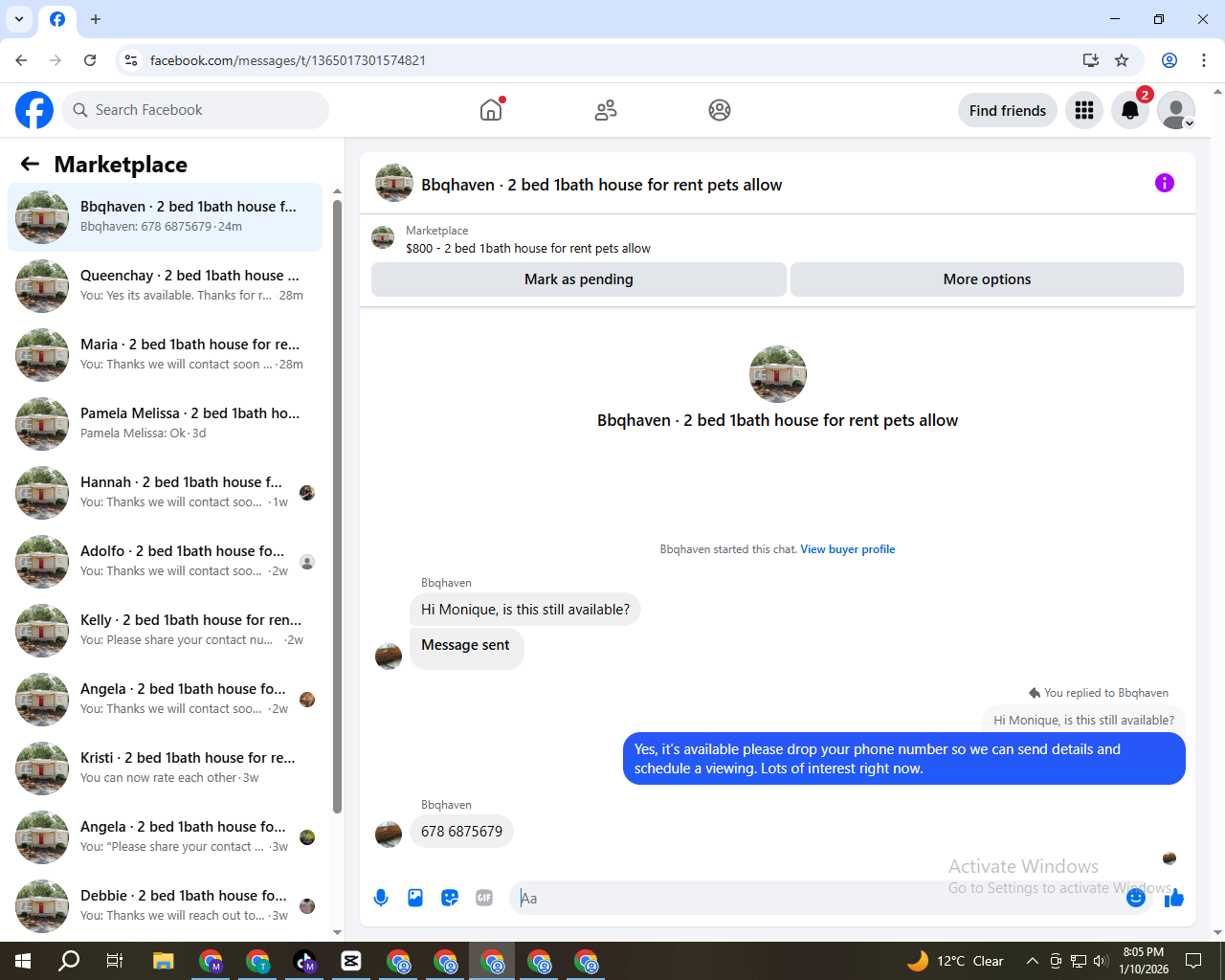This screenshot has height=980, width=1225.
Task: Open the Pamela Melissa conversation
Action: pyautogui.click(x=165, y=424)
